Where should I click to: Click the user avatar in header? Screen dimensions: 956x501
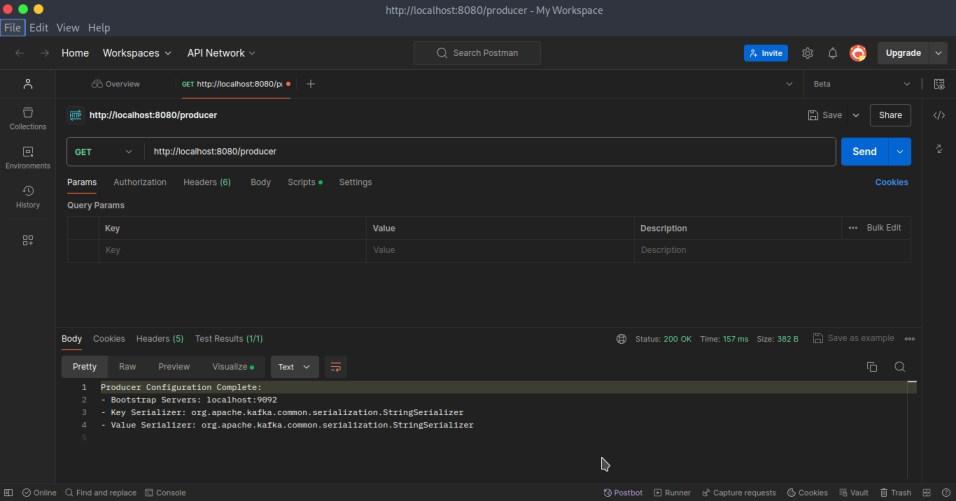[x=858, y=53]
